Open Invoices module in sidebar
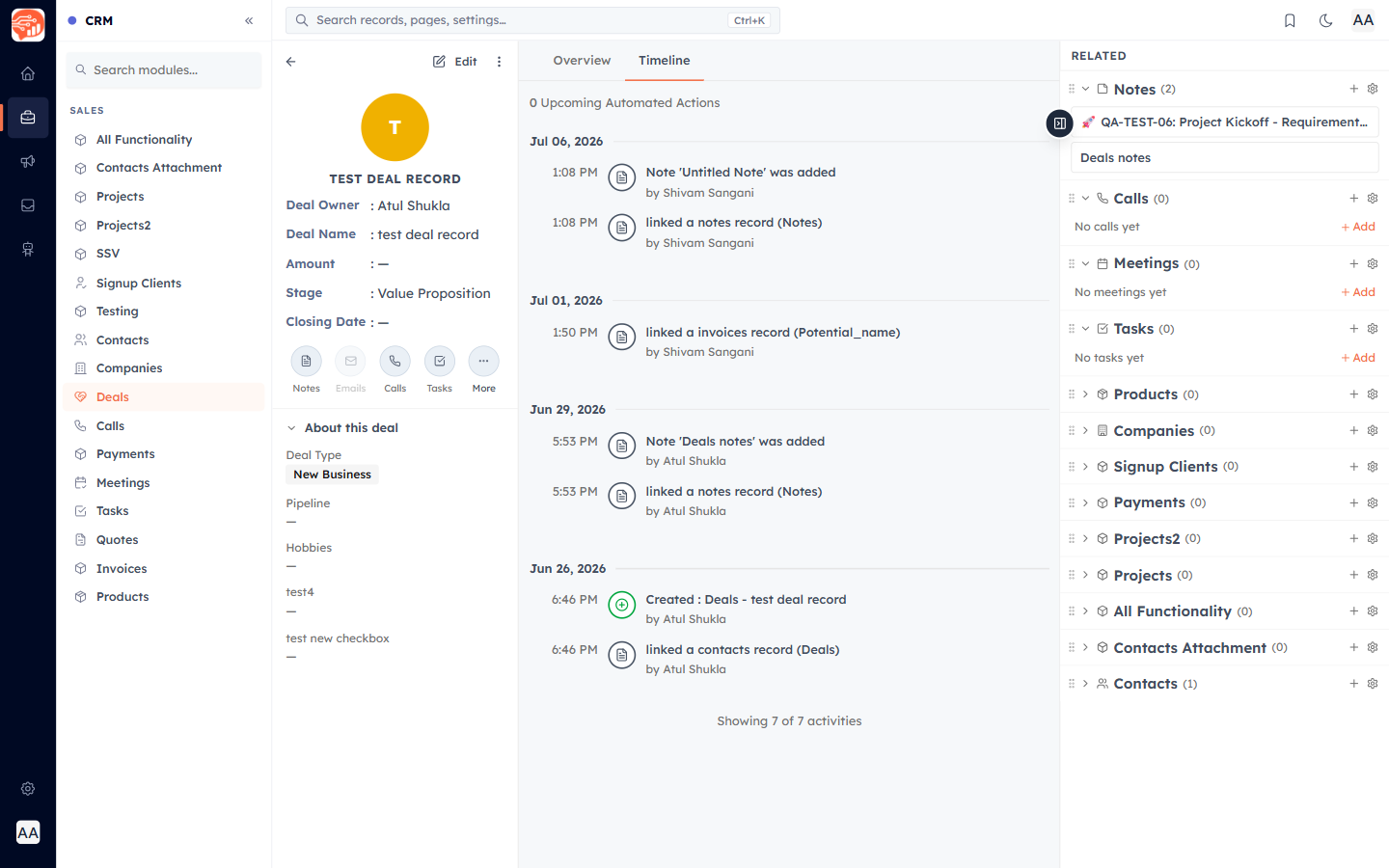1389x868 pixels. 164,569
